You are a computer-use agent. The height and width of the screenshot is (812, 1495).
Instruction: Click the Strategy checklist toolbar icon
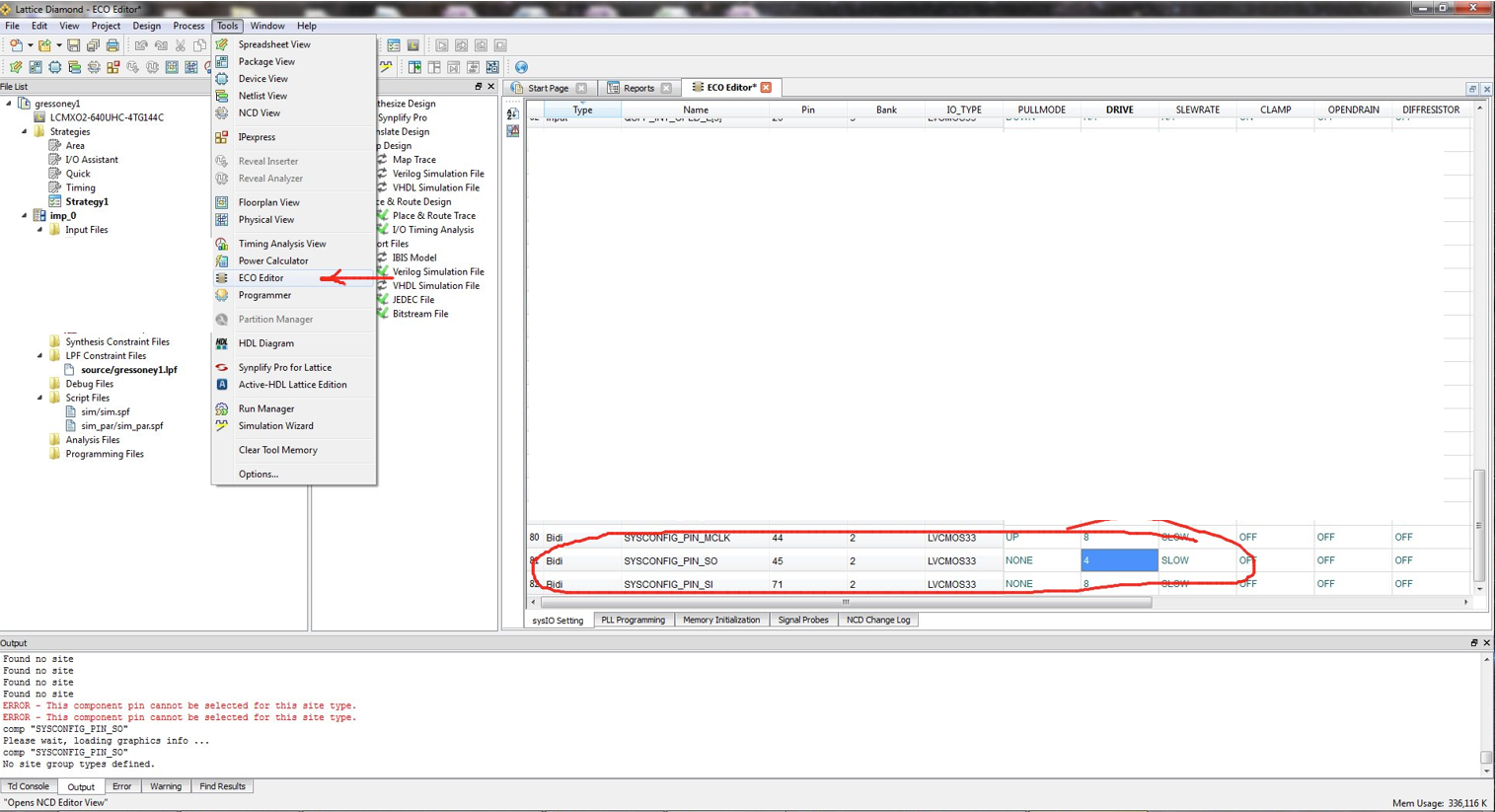pos(394,45)
